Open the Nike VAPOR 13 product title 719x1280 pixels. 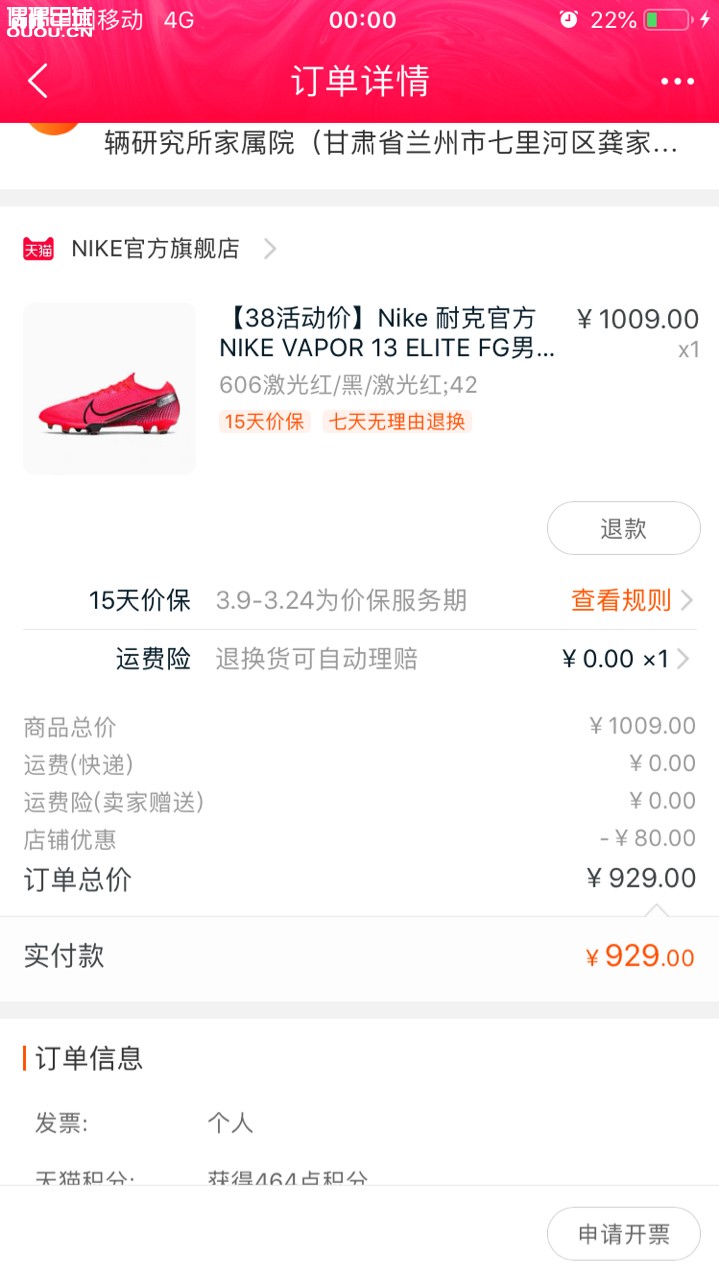(386, 333)
